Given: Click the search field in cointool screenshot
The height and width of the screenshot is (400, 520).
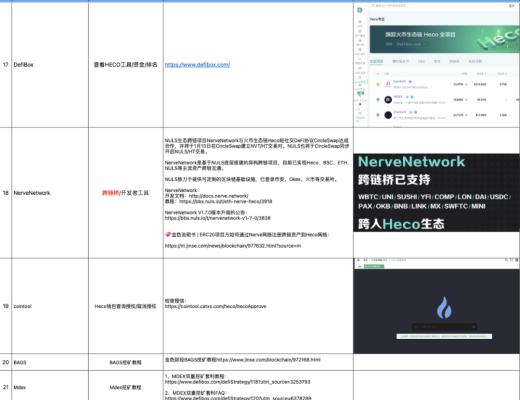Looking at the screenshot, I should pyautogui.click(x=444, y=327).
